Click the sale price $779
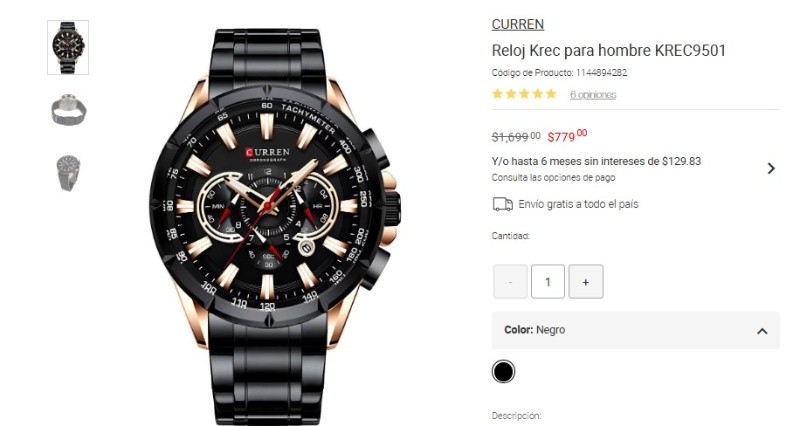The height and width of the screenshot is (426, 800). point(567,136)
